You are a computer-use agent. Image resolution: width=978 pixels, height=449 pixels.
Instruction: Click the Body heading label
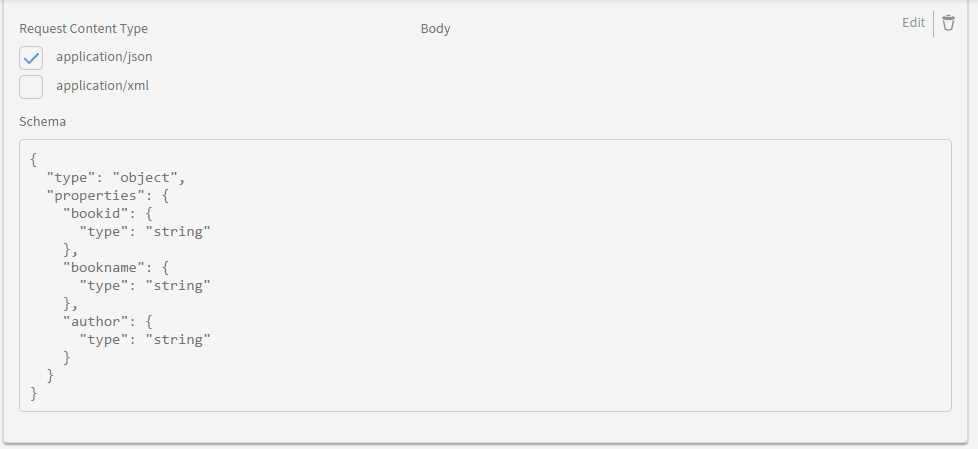[435, 29]
